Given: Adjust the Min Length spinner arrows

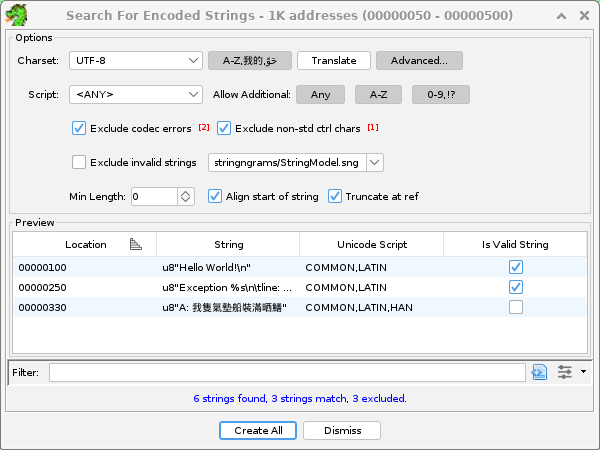Looking at the screenshot, I should 185,196.
